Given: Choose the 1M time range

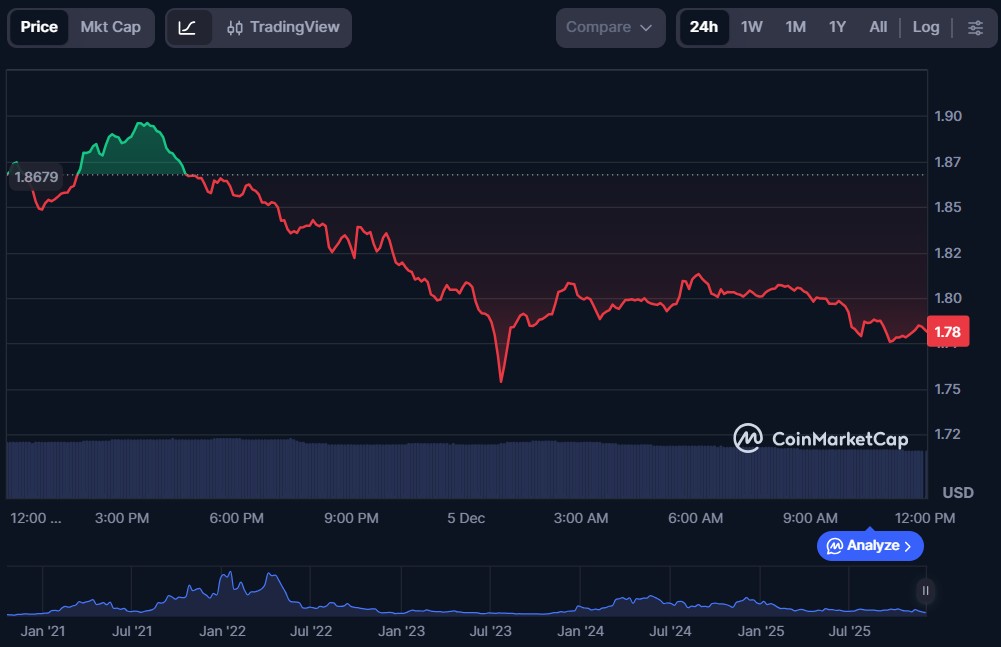Looking at the screenshot, I should pos(795,27).
